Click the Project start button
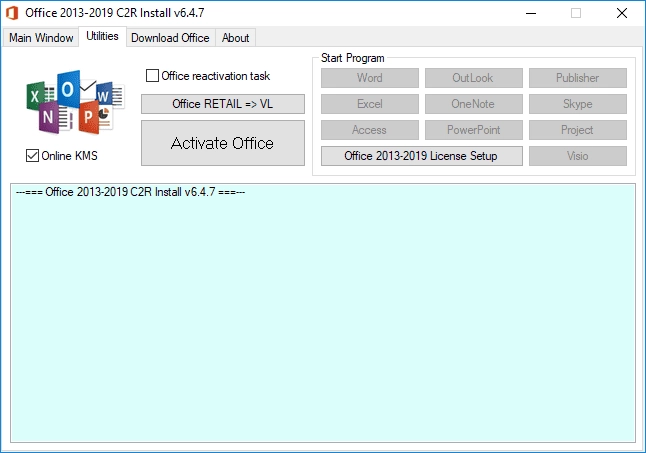Viewport: 646px width, 453px height. click(x=578, y=130)
